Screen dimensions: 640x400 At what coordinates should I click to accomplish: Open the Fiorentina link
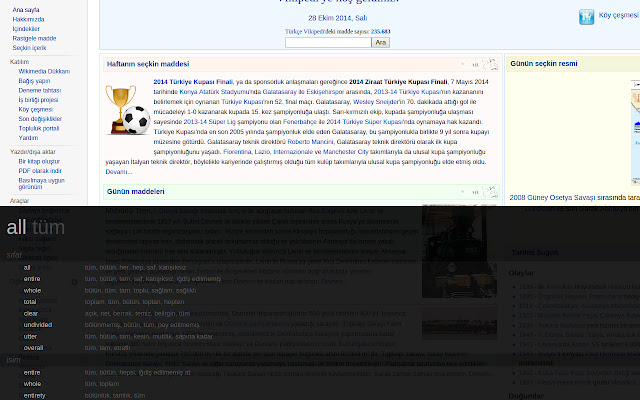(237, 152)
